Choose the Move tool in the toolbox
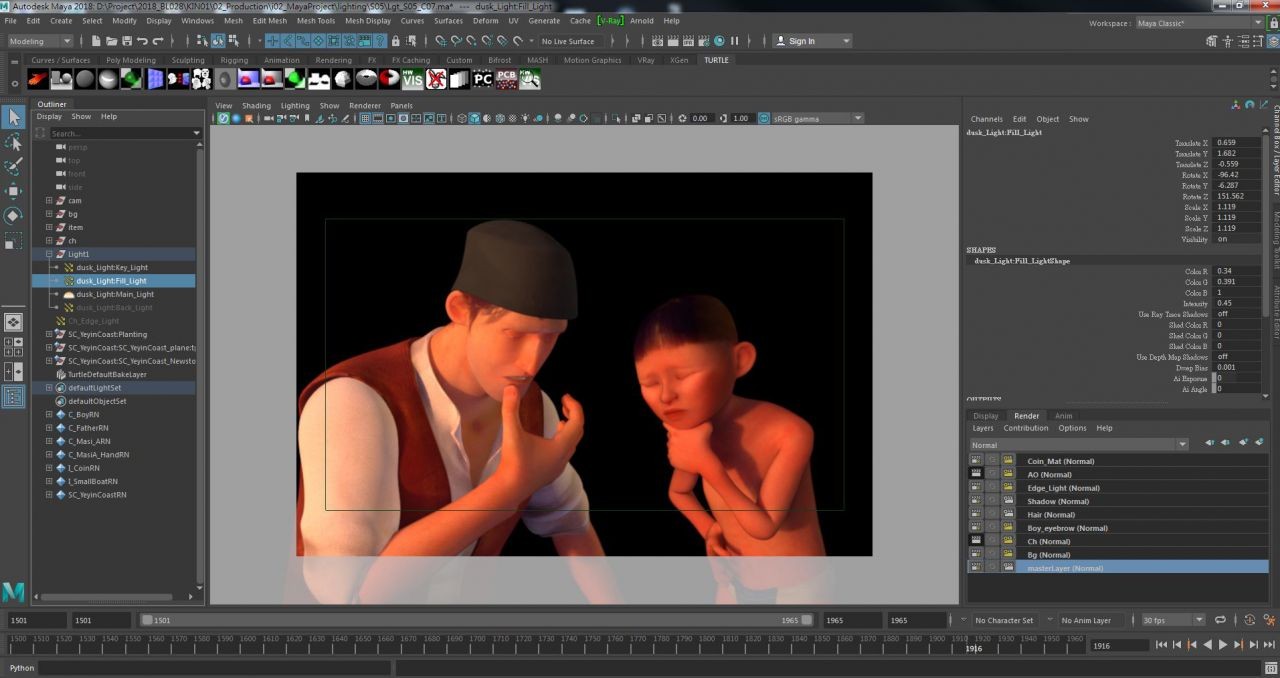Viewport: 1280px width, 678px height. click(x=13, y=191)
